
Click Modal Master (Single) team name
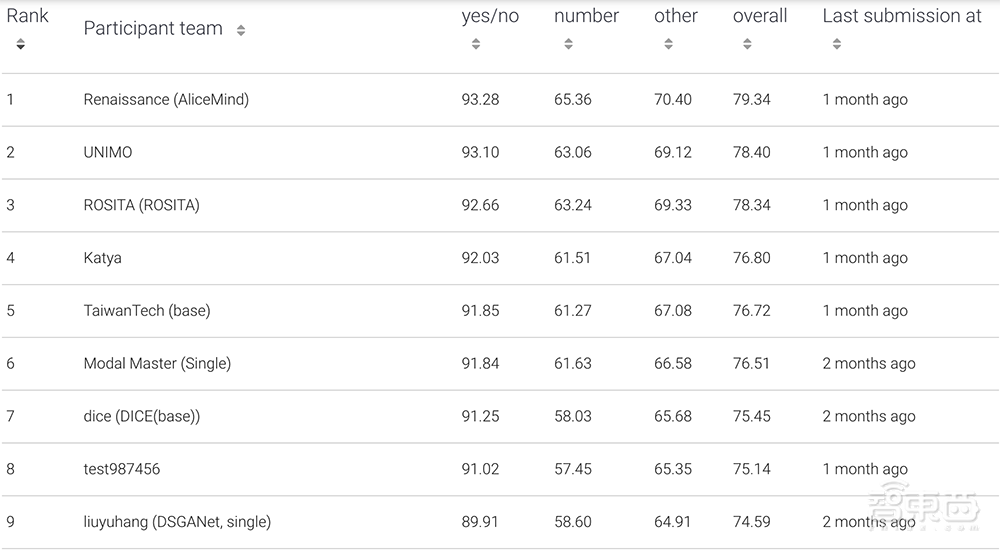(x=157, y=364)
